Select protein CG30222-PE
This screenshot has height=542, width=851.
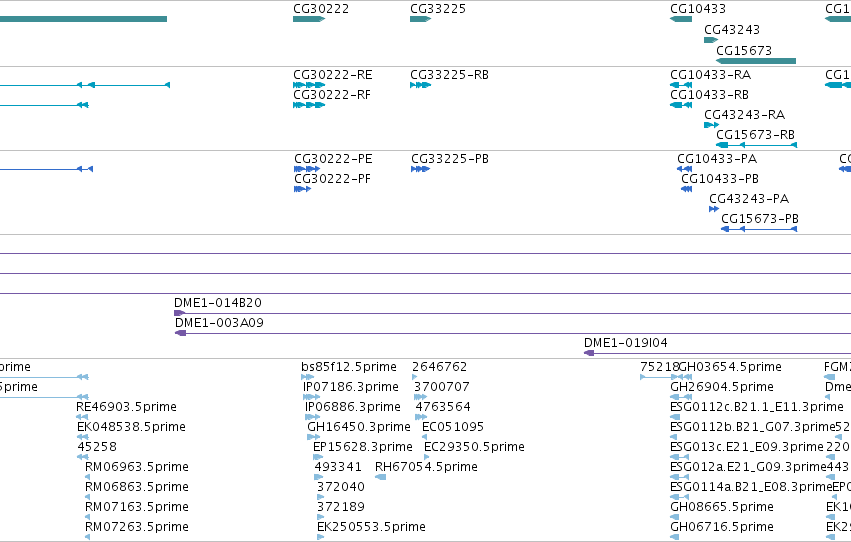coord(333,159)
